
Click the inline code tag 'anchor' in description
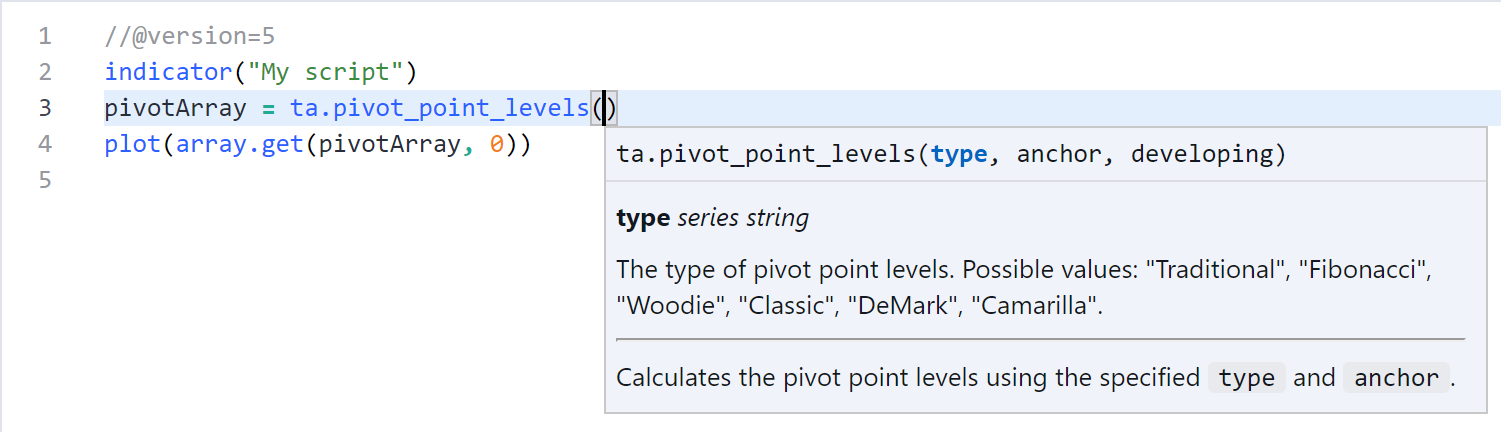[1396, 378]
